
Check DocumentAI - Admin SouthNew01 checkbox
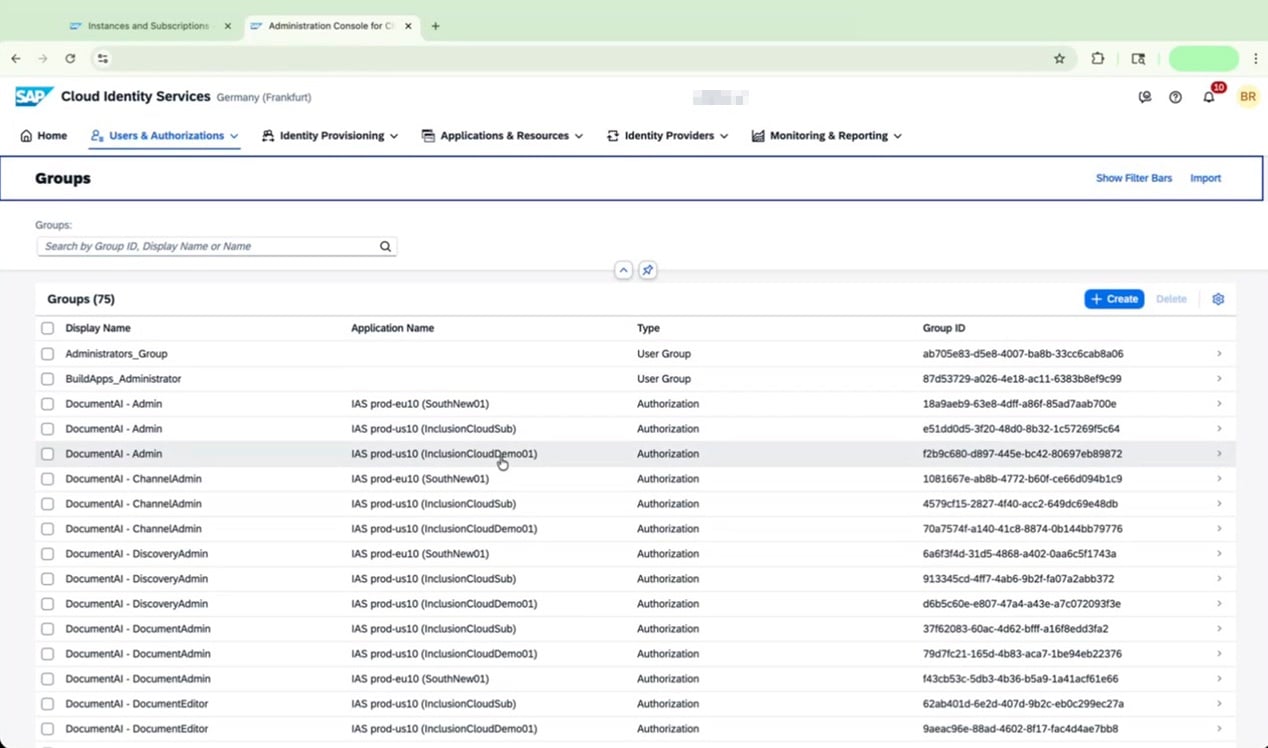pyautogui.click(x=47, y=404)
